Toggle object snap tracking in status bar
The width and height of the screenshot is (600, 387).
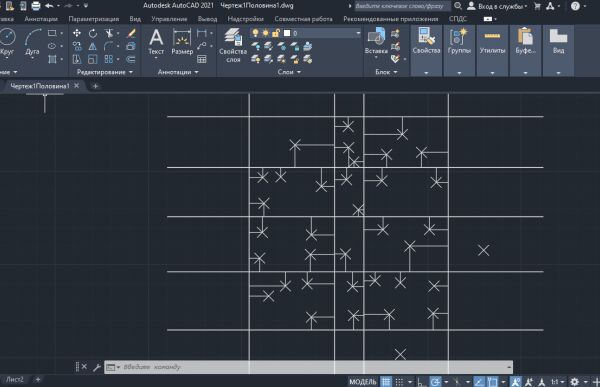coord(479,382)
